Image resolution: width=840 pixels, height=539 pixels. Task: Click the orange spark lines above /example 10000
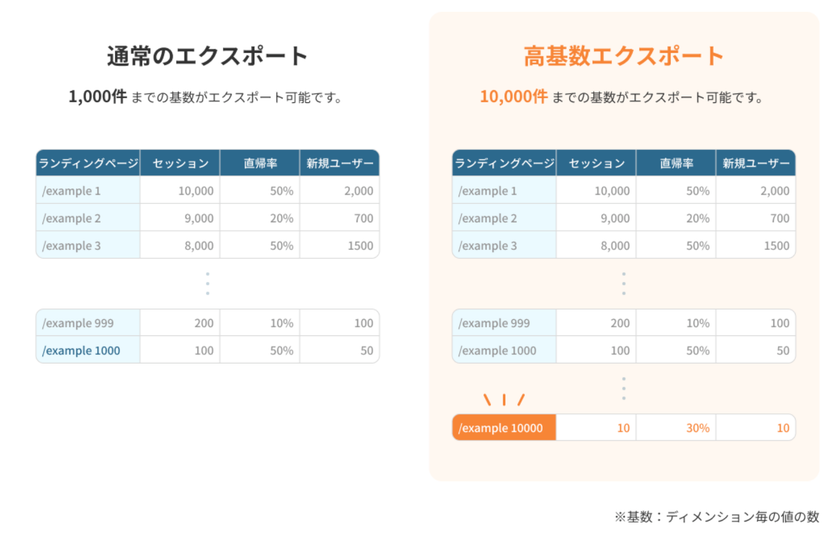pyautogui.click(x=504, y=399)
